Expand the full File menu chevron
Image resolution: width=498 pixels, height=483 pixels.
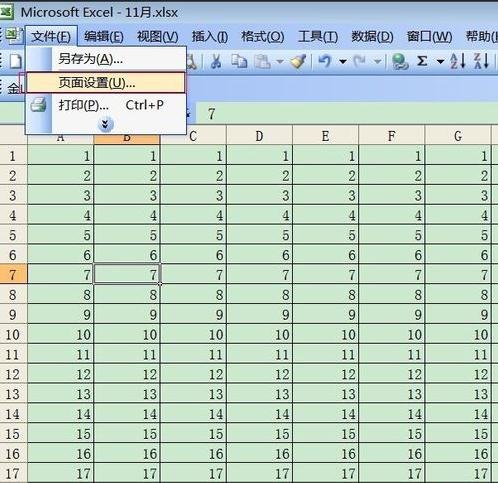click(106, 125)
